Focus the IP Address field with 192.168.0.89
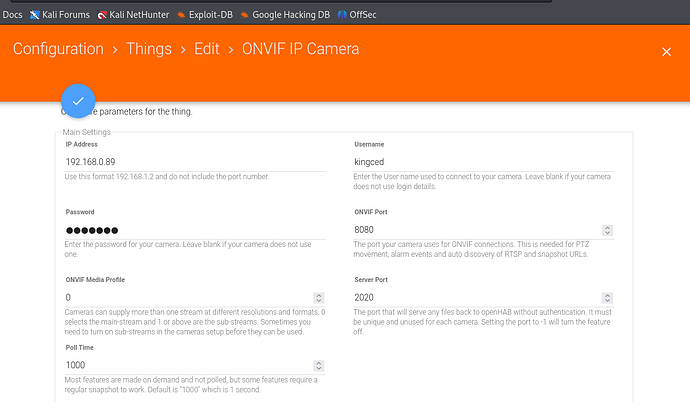 [195, 162]
